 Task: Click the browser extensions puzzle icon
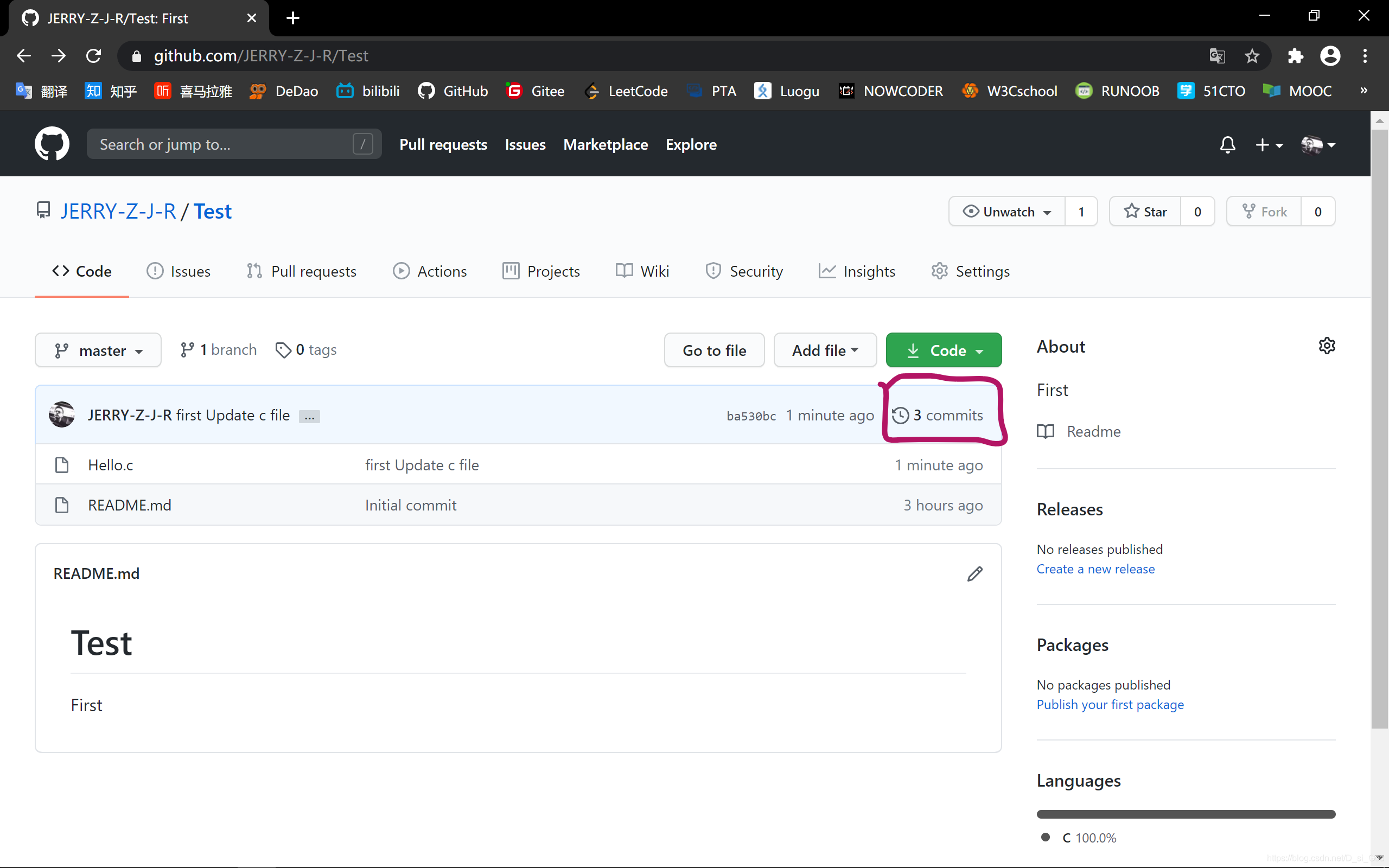coord(1296,56)
